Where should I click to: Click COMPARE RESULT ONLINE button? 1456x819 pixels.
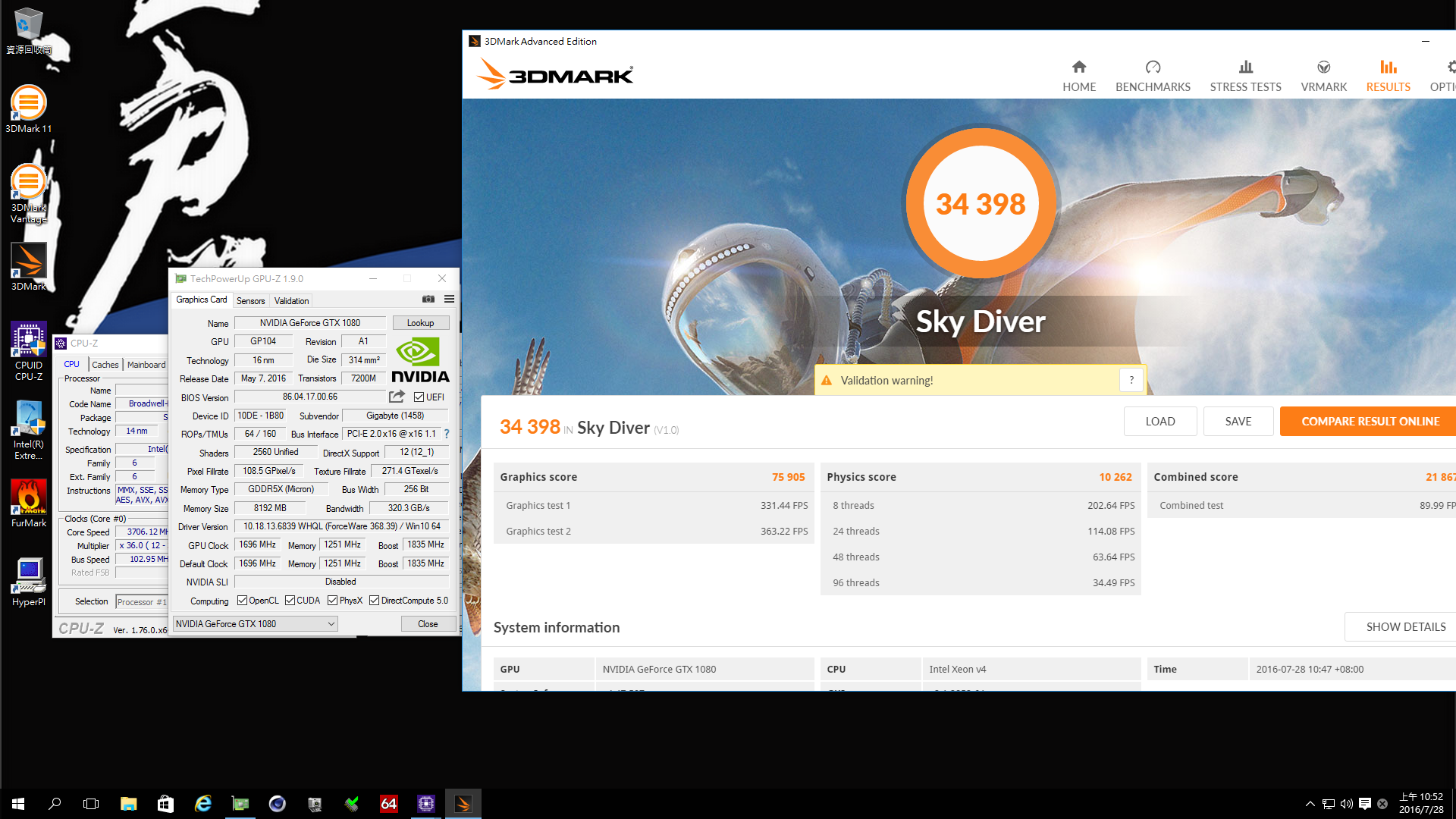[1370, 422]
